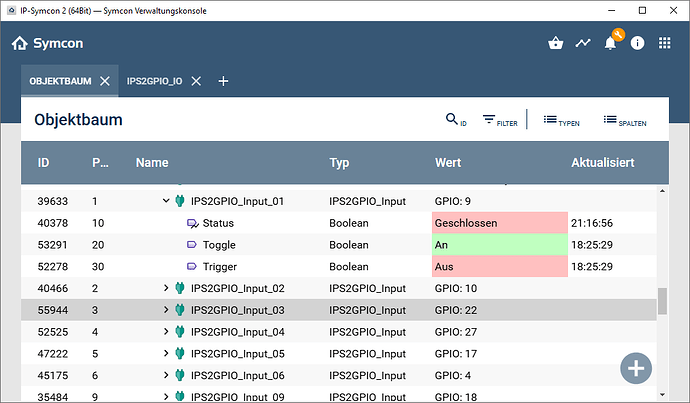
Task: Click the IPS2GPIO_Input_06 plug icon
Action: point(180,375)
